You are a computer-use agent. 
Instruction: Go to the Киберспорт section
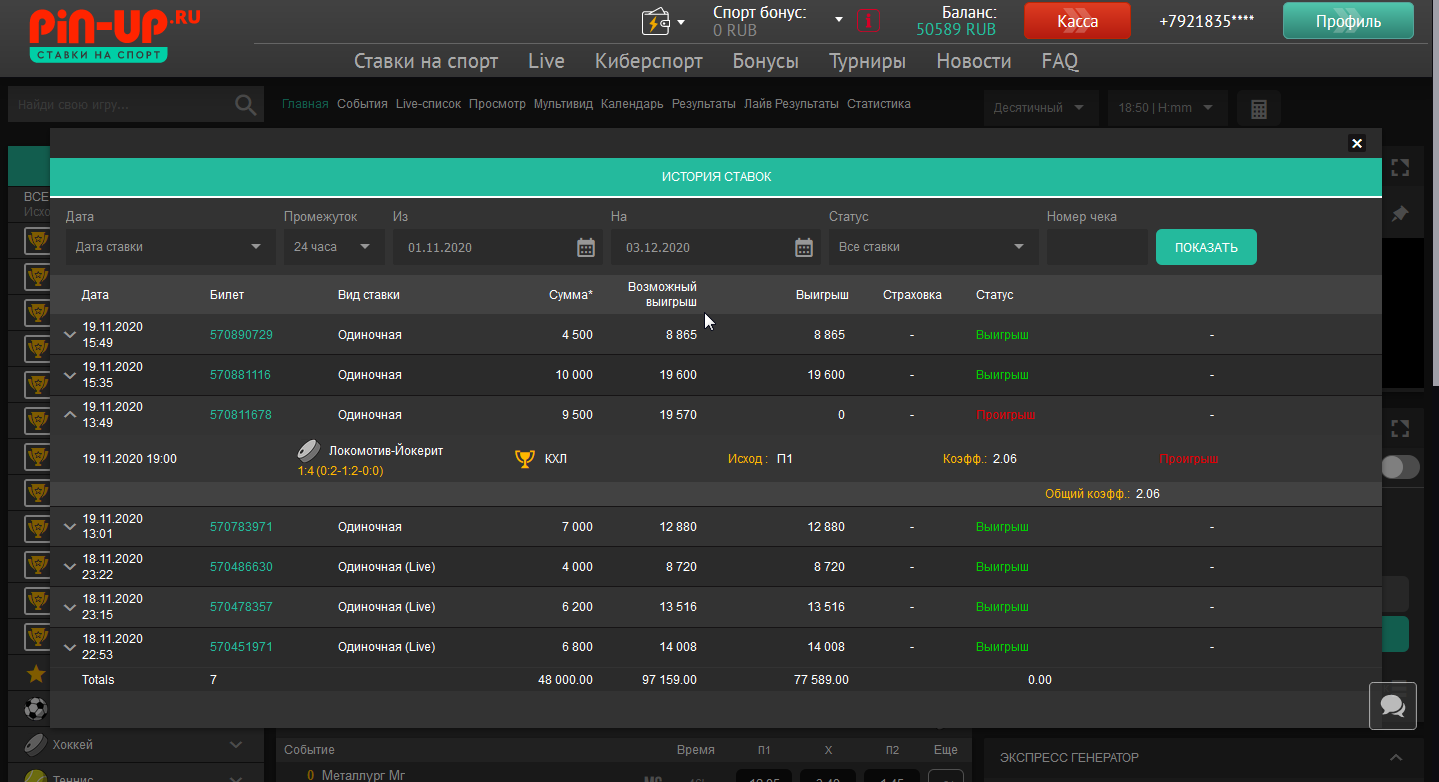pyautogui.click(x=648, y=61)
